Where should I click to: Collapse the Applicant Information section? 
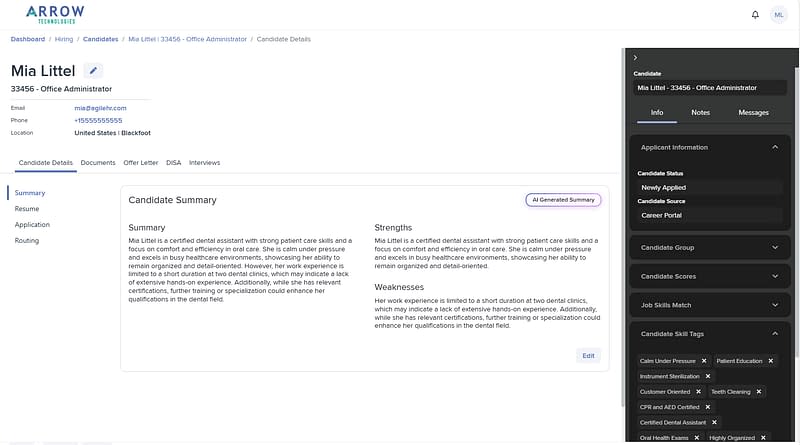click(x=775, y=147)
